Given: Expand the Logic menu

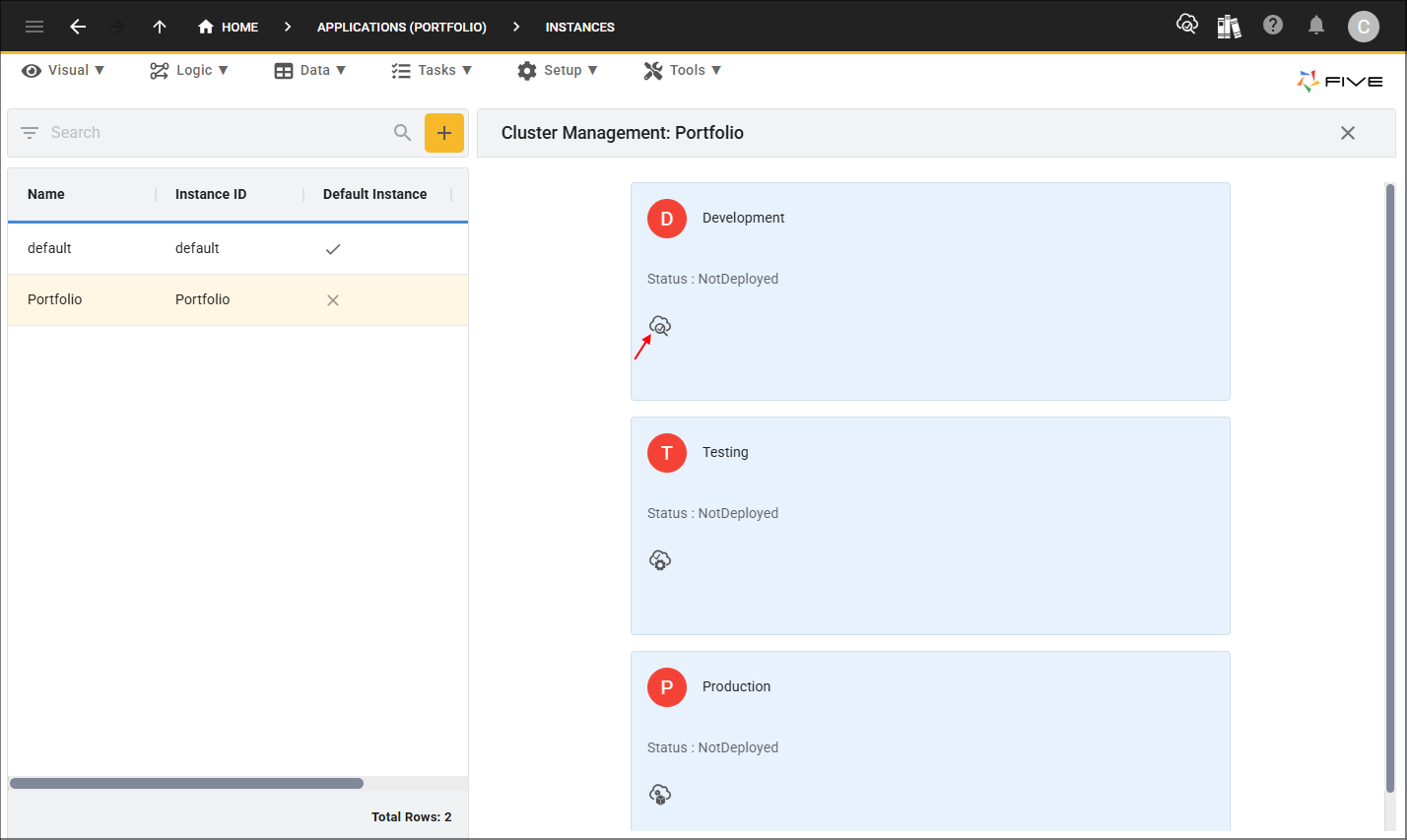Looking at the screenshot, I should tap(189, 70).
